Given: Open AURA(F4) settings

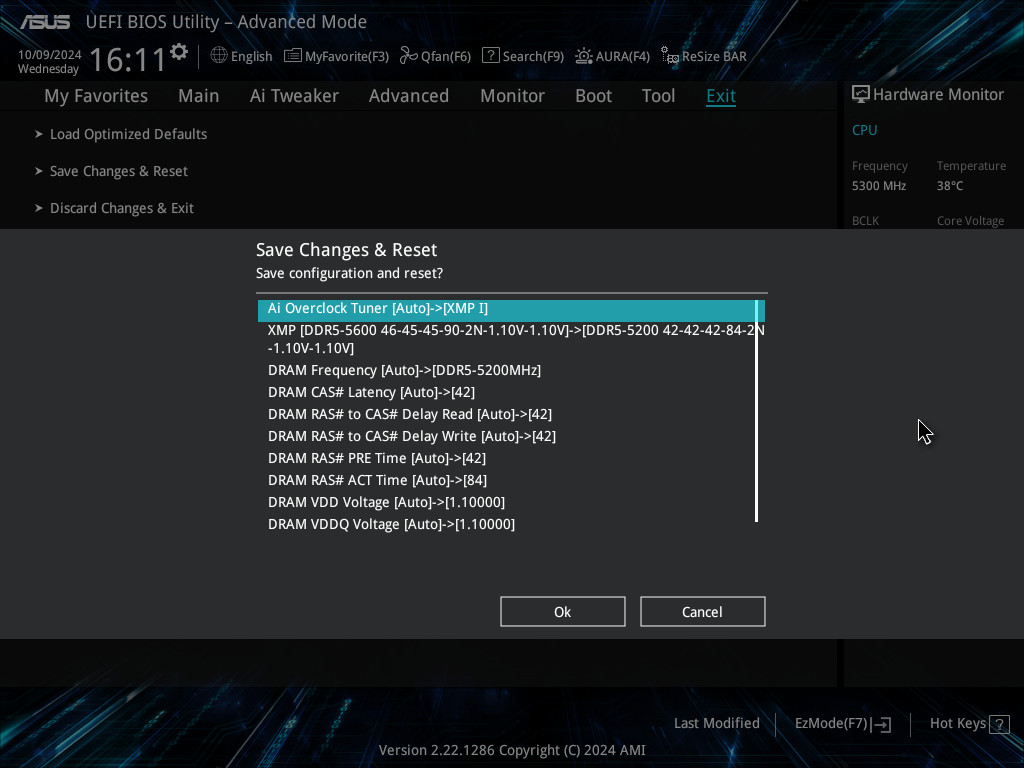Looking at the screenshot, I should [622, 57].
